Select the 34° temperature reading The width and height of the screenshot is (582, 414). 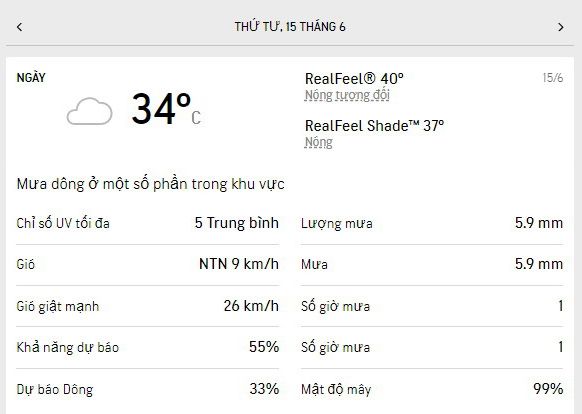pos(166,109)
